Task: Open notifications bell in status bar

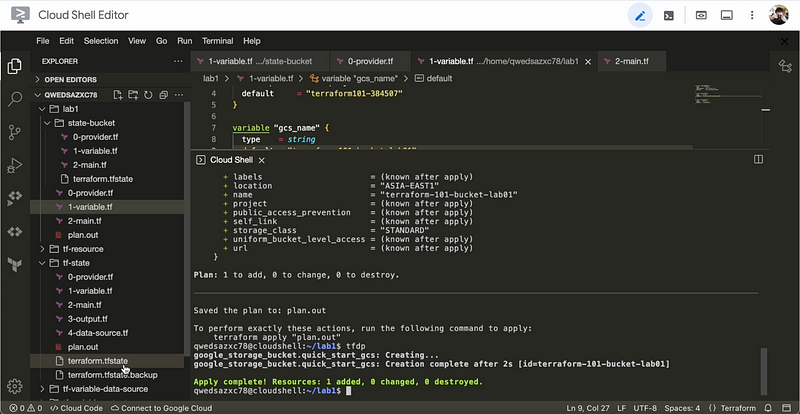Action: pyautogui.click(x=768, y=408)
